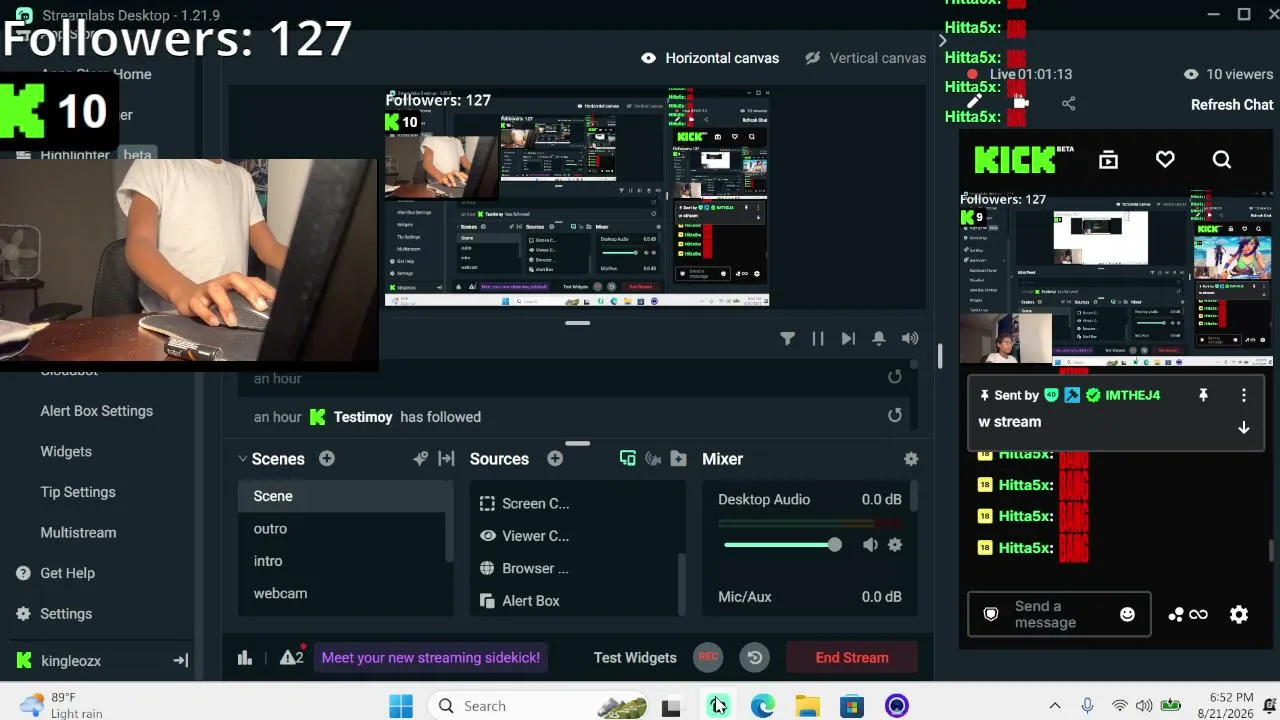1280x720 pixels.
Task: Open Kick following heart icon
Action: click(x=1165, y=160)
